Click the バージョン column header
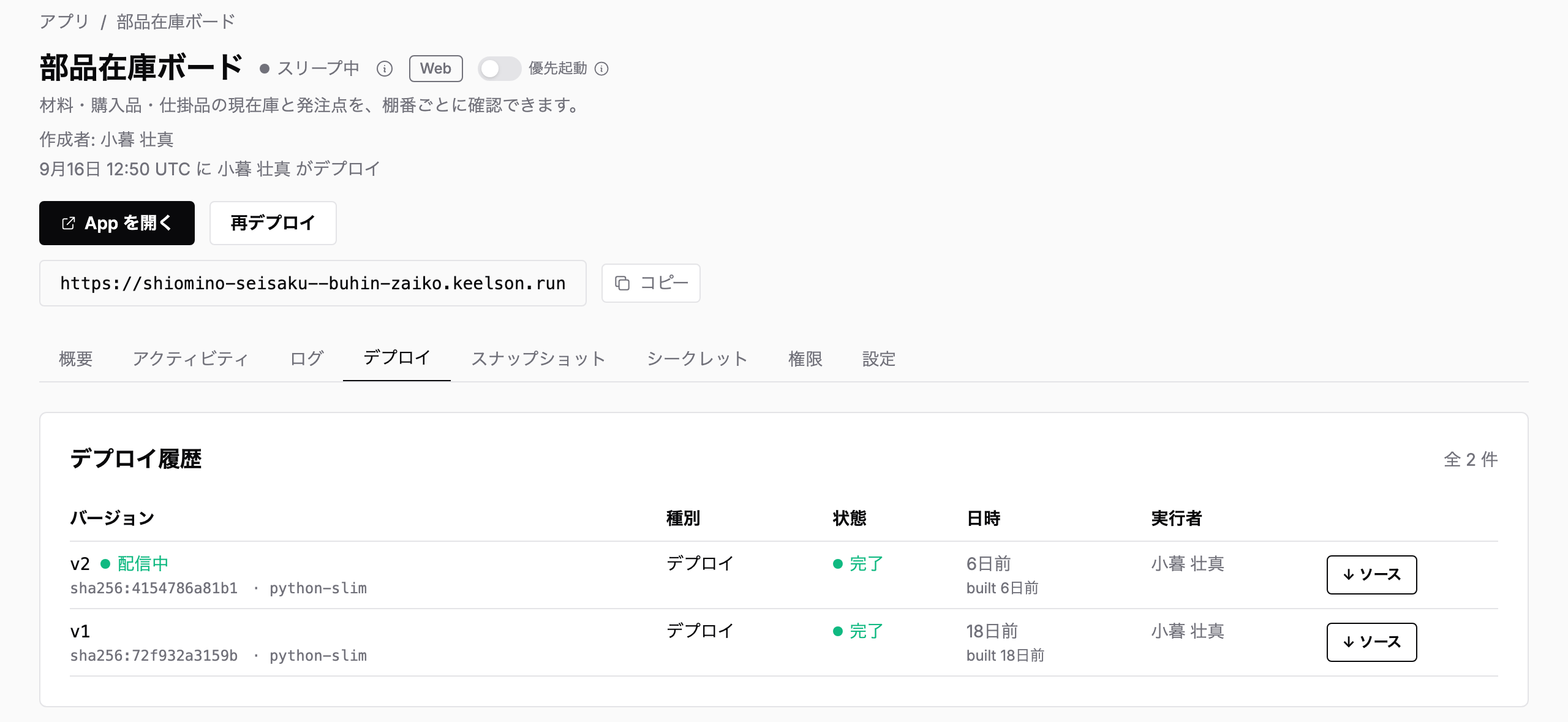Image resolution: width=1568 pixels, height=722 pixels. (113, 519)
